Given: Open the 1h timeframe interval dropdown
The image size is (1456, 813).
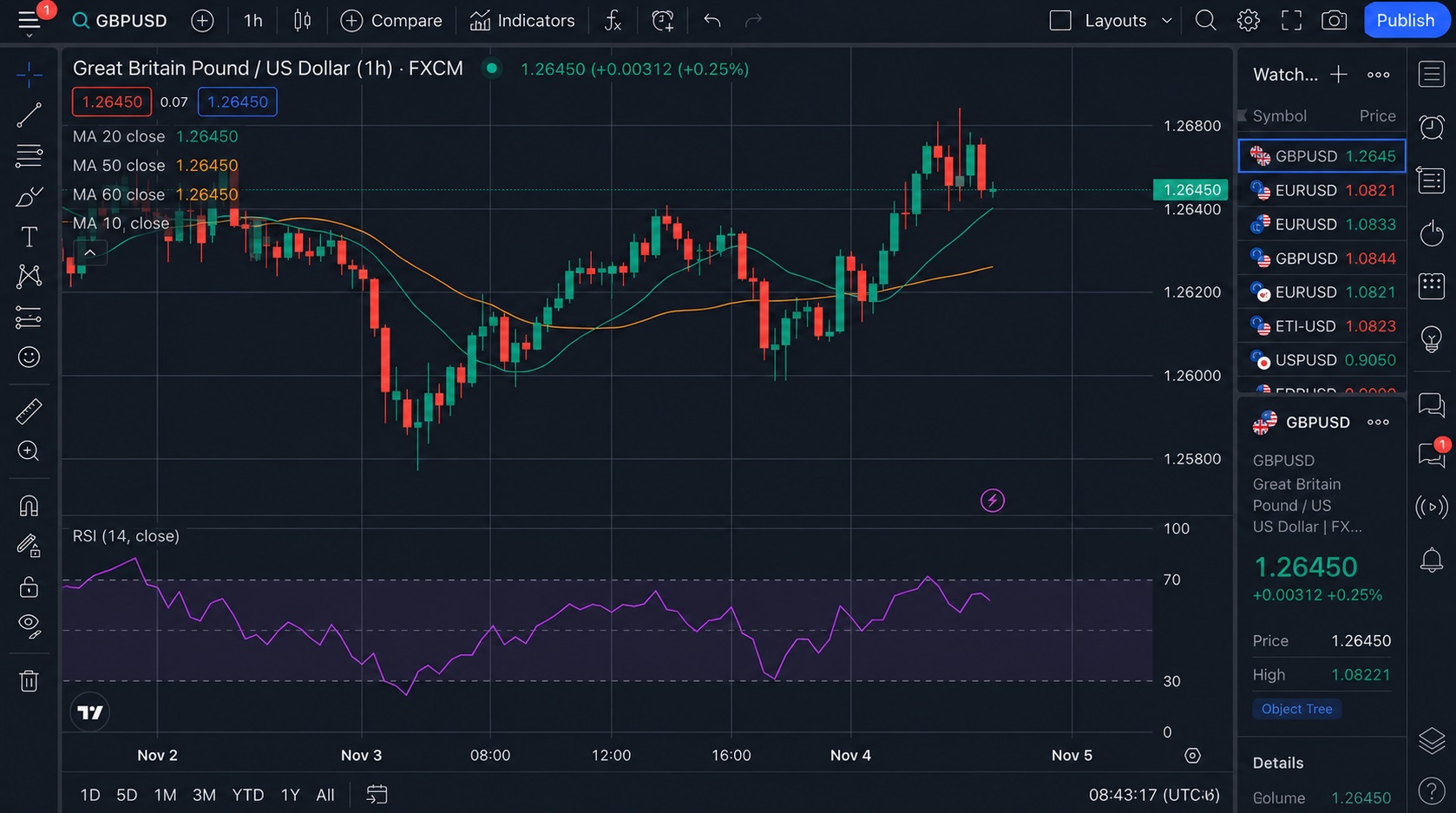Looking at the screenshot, I should pos(253,21).
